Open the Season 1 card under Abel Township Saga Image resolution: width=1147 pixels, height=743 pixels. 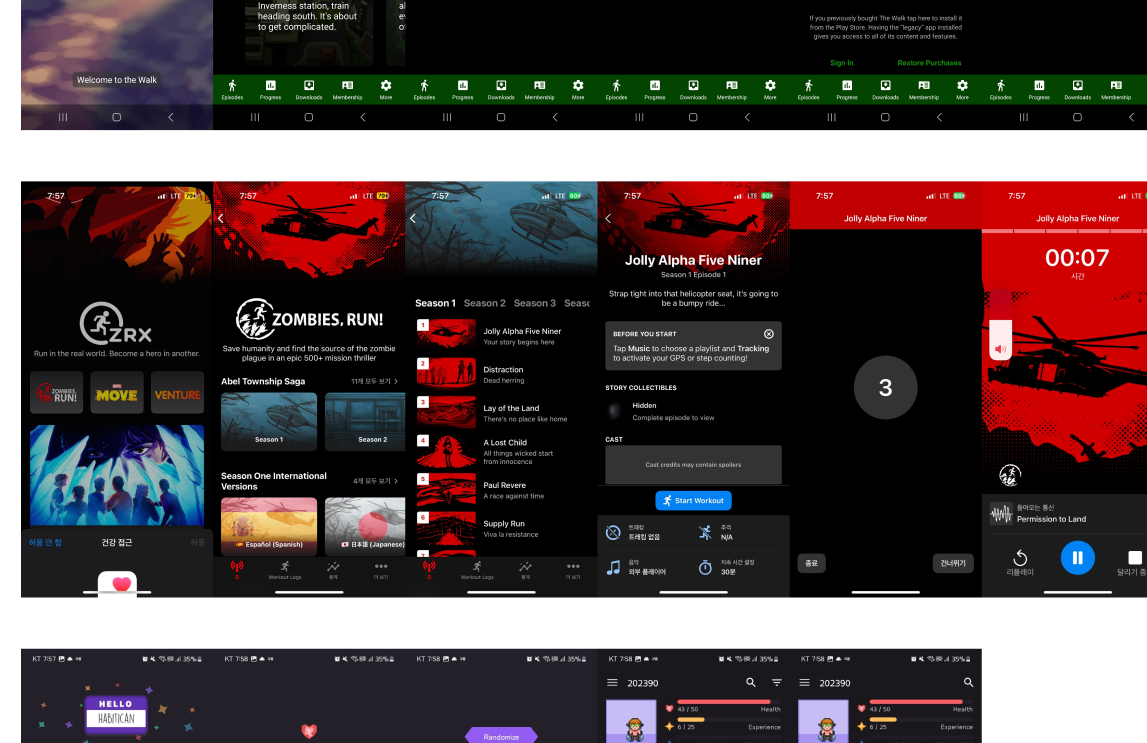(269, 421)
